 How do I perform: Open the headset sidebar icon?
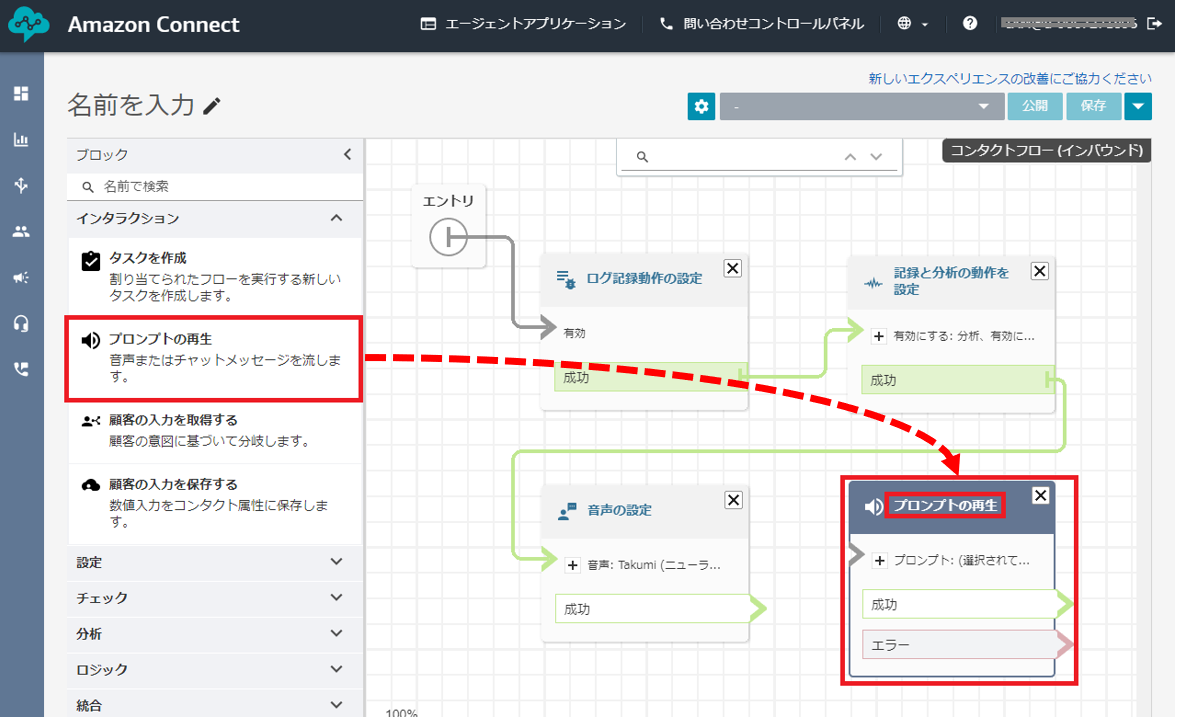(x=21, y=324)
